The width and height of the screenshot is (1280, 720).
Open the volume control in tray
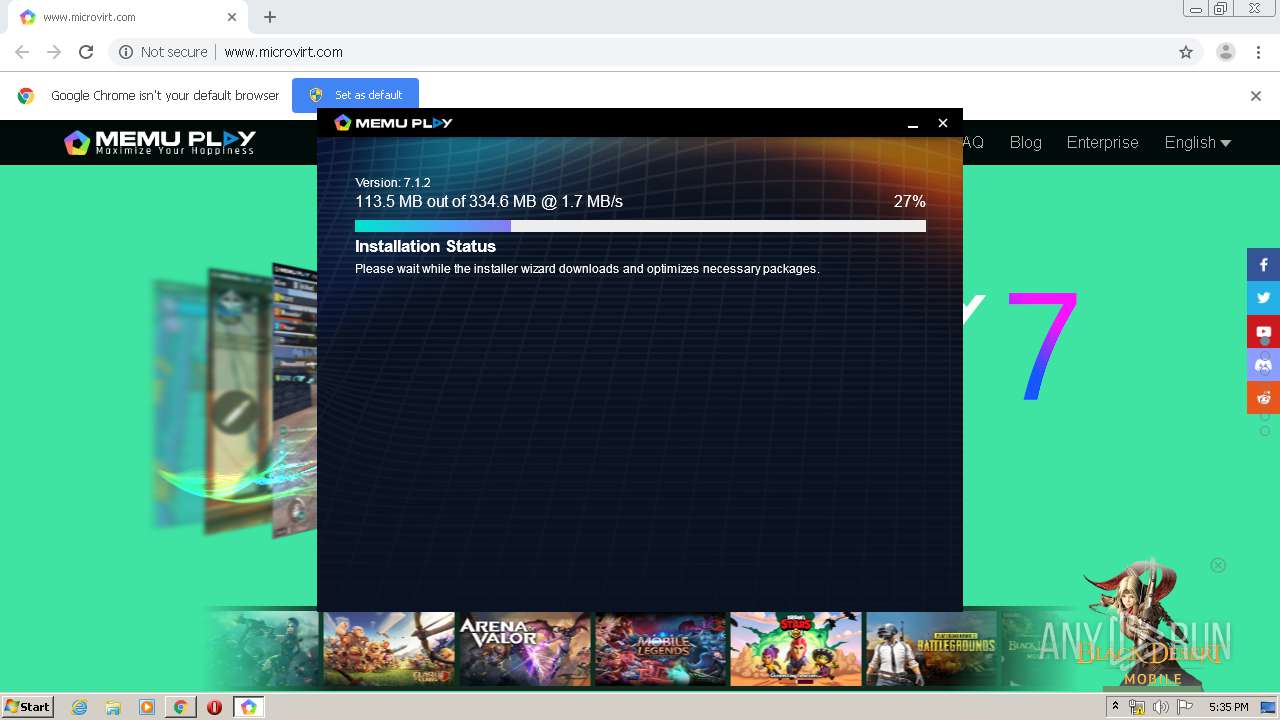pos(1160,707)
